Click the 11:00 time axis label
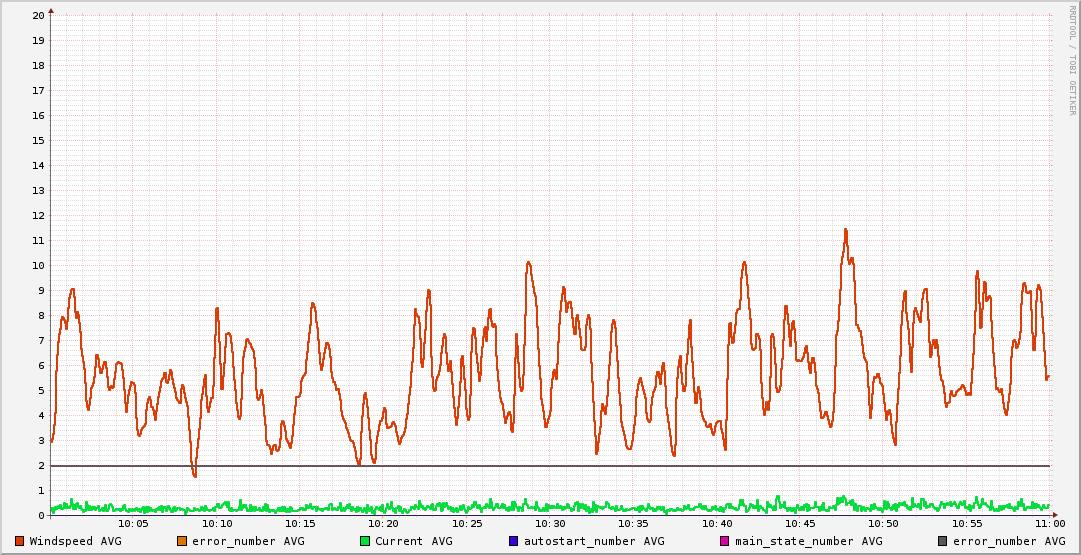 pos(1049,523)
